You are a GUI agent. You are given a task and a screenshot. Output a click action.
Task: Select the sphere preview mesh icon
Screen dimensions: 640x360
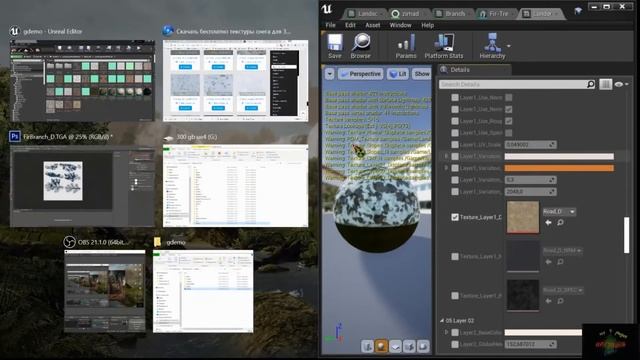point(381,346)
